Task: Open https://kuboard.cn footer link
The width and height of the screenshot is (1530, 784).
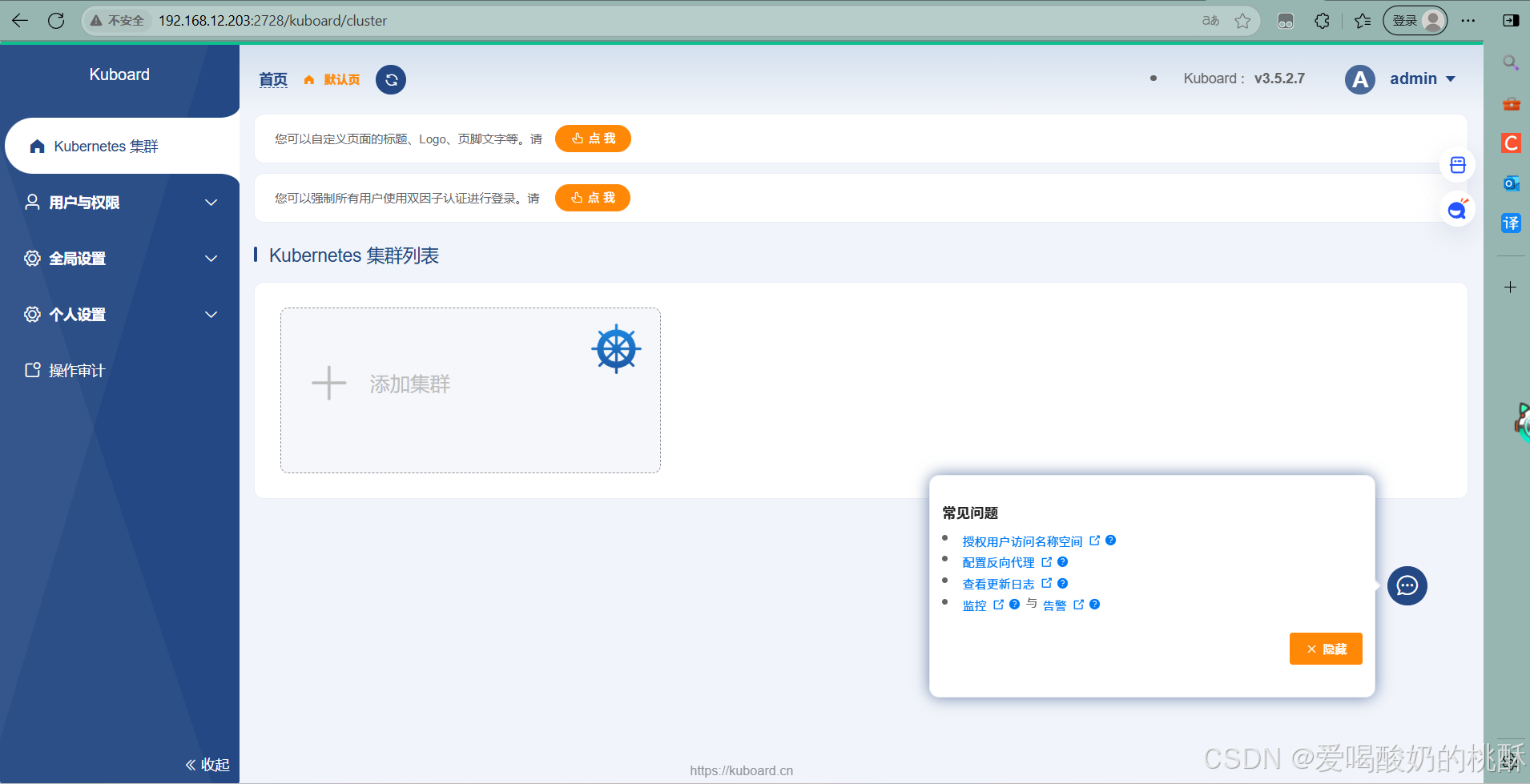Action: [x=741, y=770]
